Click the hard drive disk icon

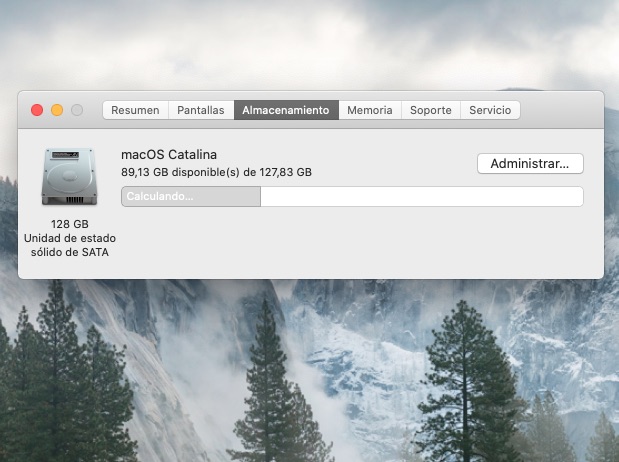(x=69, y=178)
